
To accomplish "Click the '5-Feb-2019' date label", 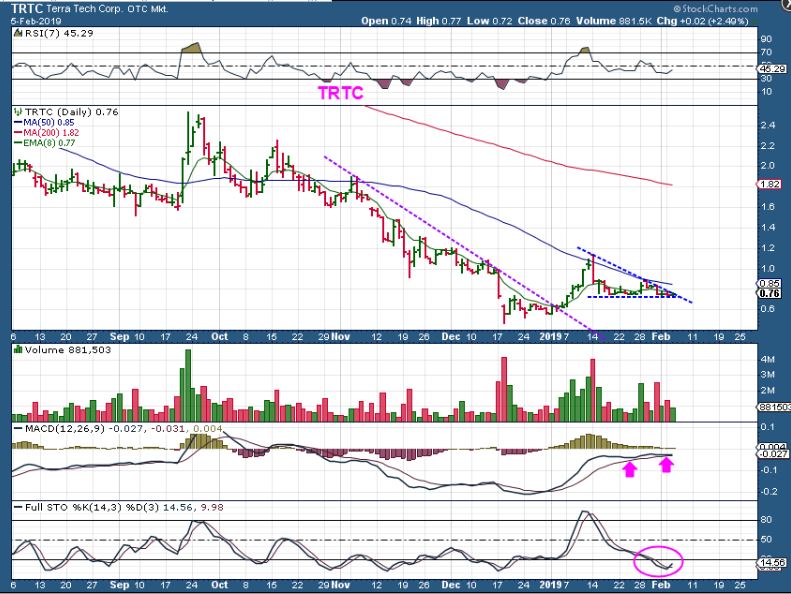I will [x=36, y=21].
